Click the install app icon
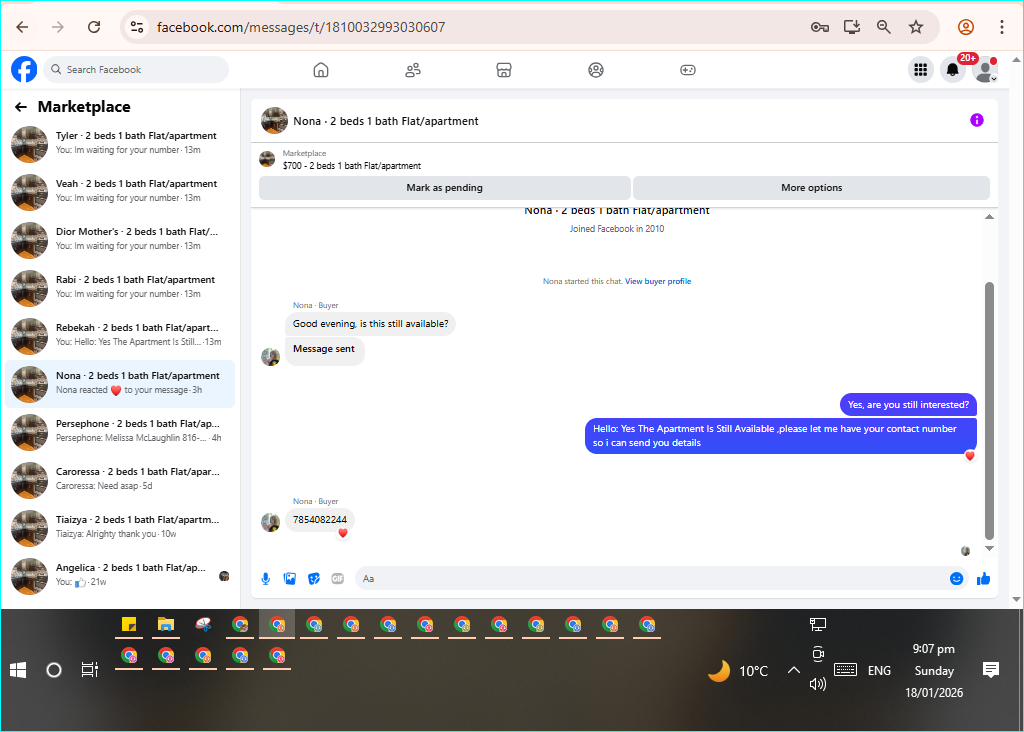Image resolution: width=1024 pixels, height=732 pixels. 852,27
